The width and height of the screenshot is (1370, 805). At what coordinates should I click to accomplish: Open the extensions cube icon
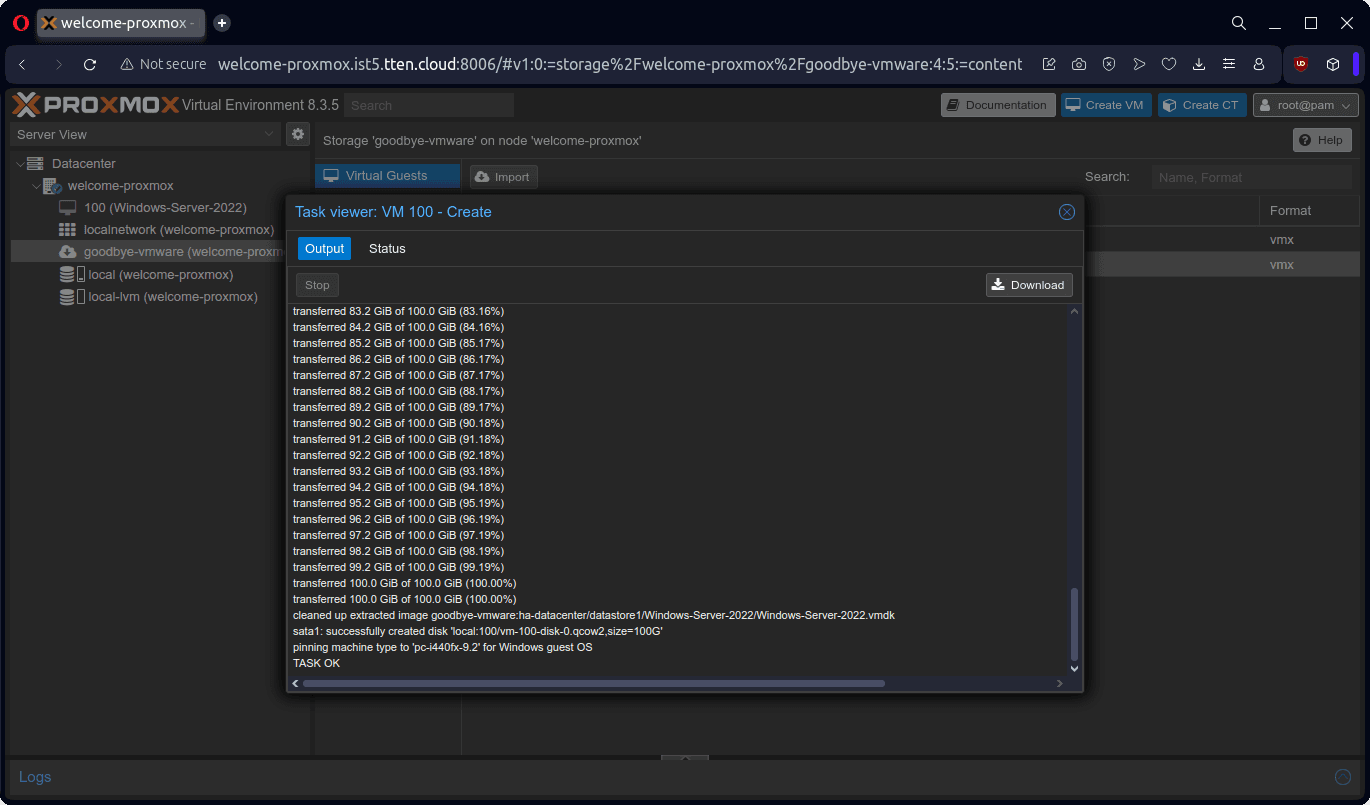coord(1333,64)
